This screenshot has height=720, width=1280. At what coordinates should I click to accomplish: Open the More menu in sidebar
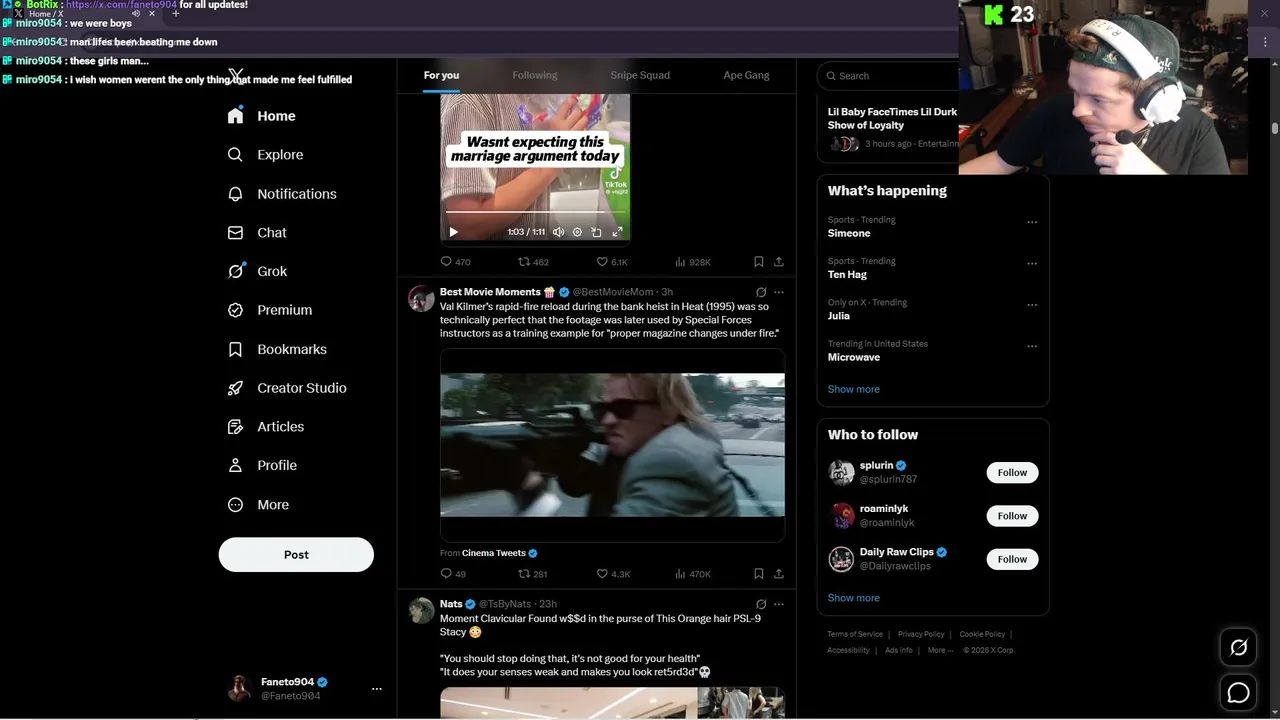258,505
